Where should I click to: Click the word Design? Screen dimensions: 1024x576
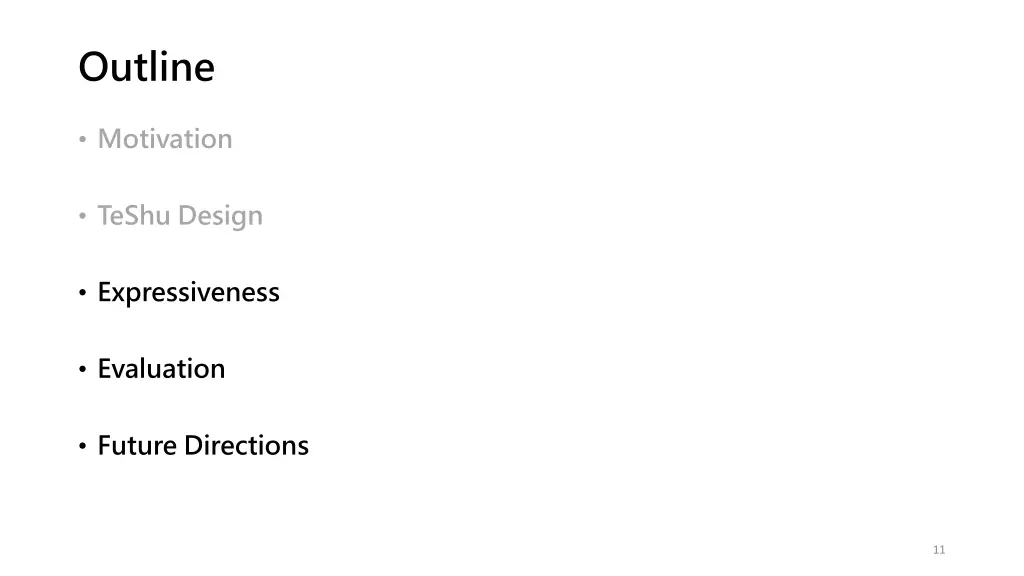click(x=220, y=216)
